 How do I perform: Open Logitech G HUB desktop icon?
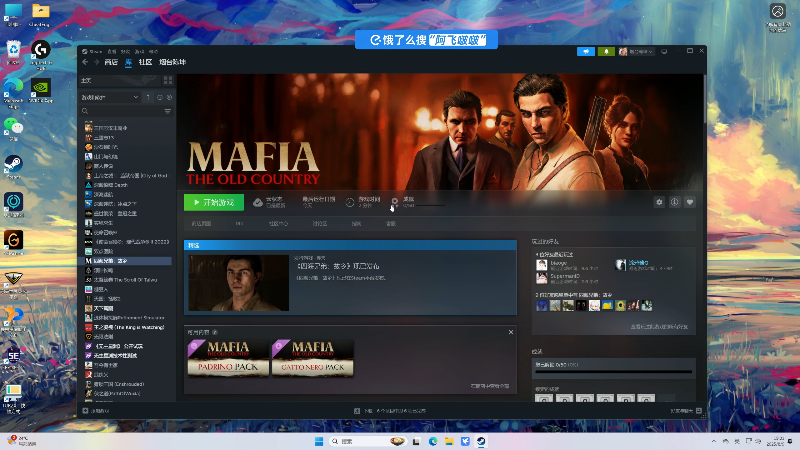(x=40, y=54)
